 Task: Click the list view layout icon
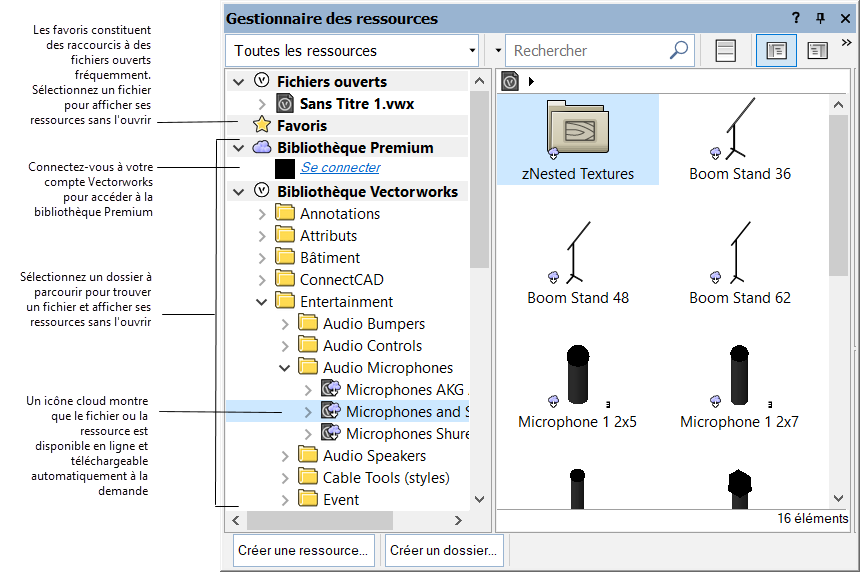click(x=727, y=50)
